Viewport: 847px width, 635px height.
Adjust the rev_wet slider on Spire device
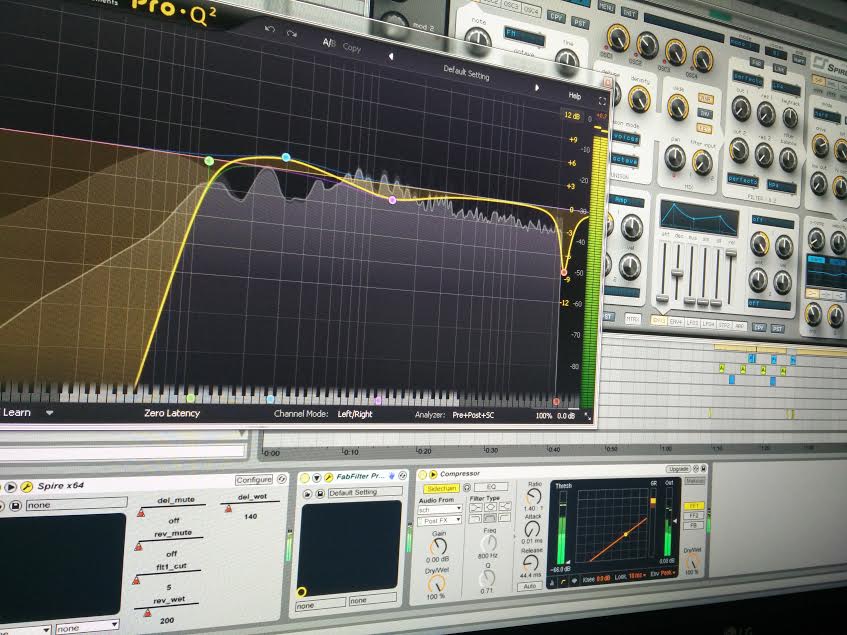pos(167,609)
